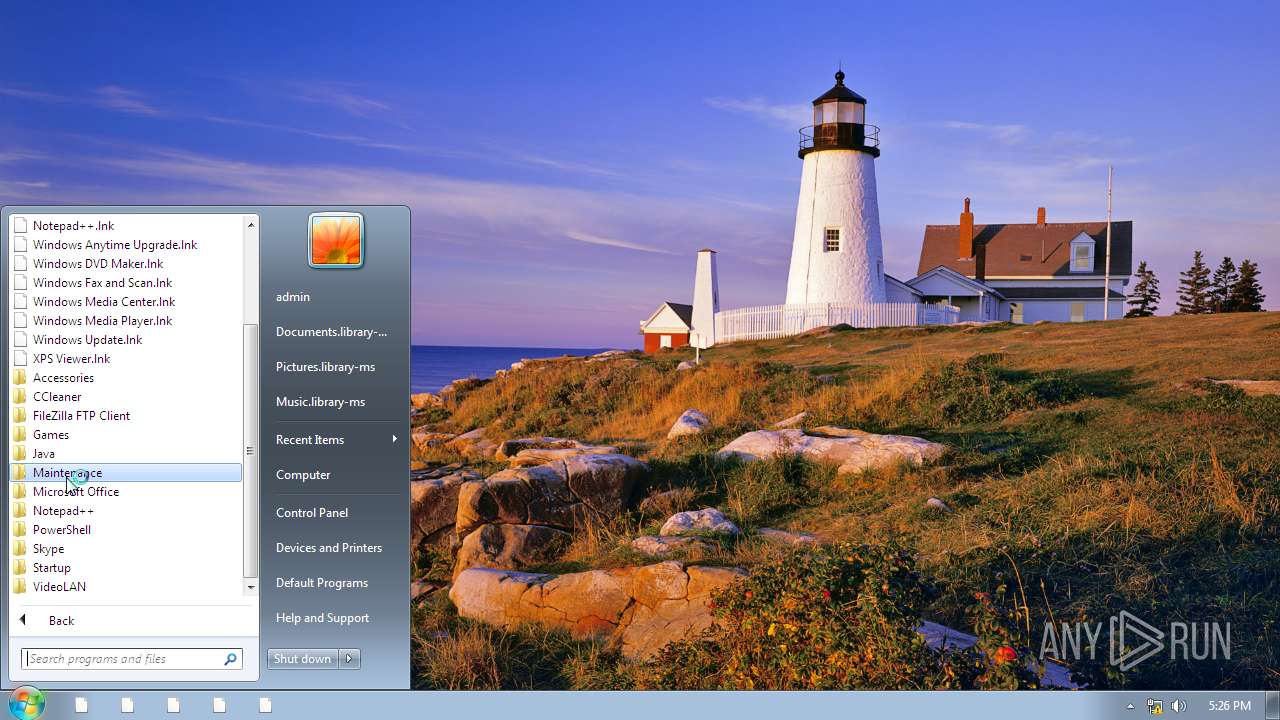
Task: Click Windows Media Player.lnk file icon
Action: coord(20,321)
